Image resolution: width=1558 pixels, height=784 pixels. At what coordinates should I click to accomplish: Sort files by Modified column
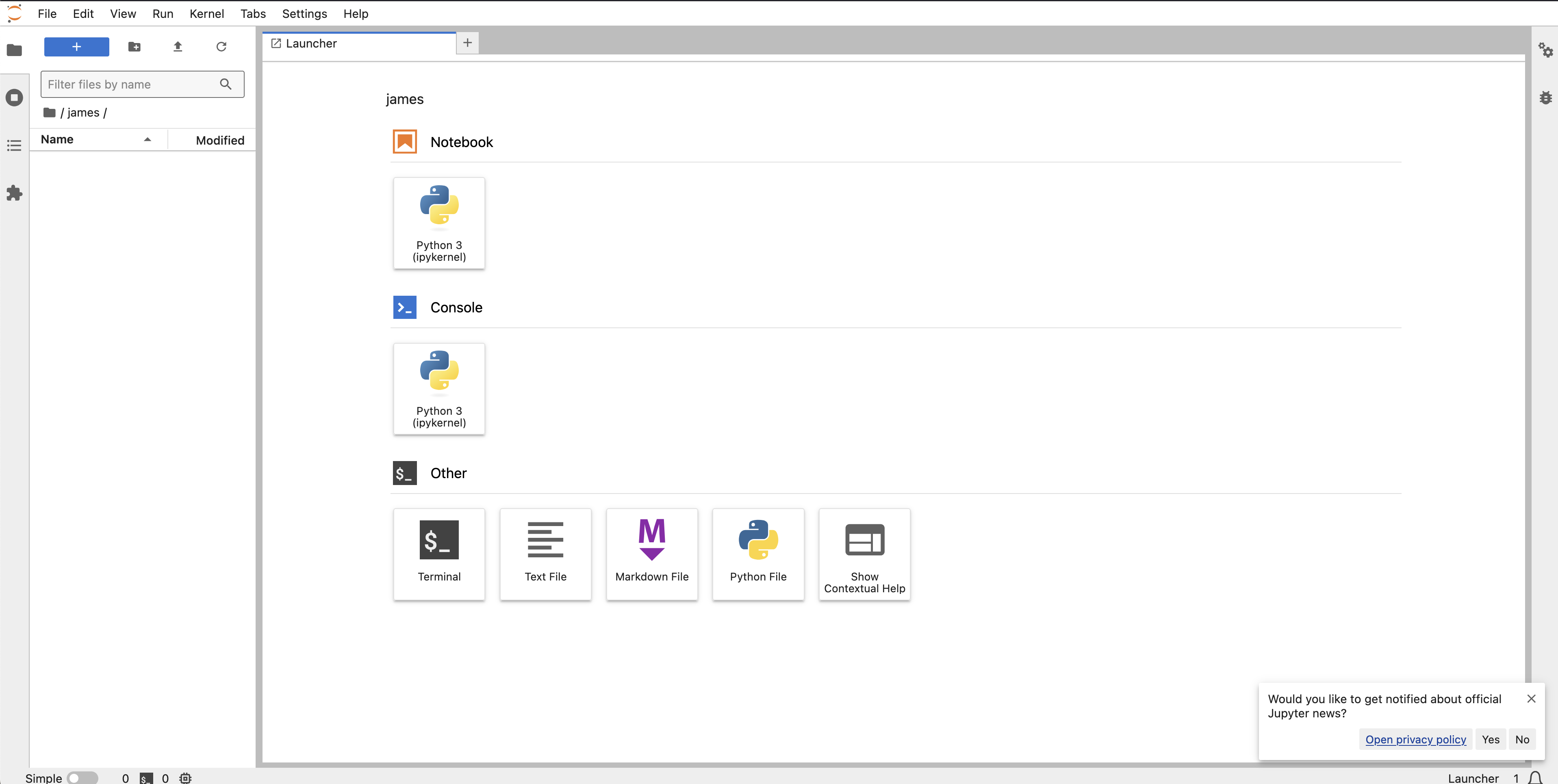click(x=220, y=140)
